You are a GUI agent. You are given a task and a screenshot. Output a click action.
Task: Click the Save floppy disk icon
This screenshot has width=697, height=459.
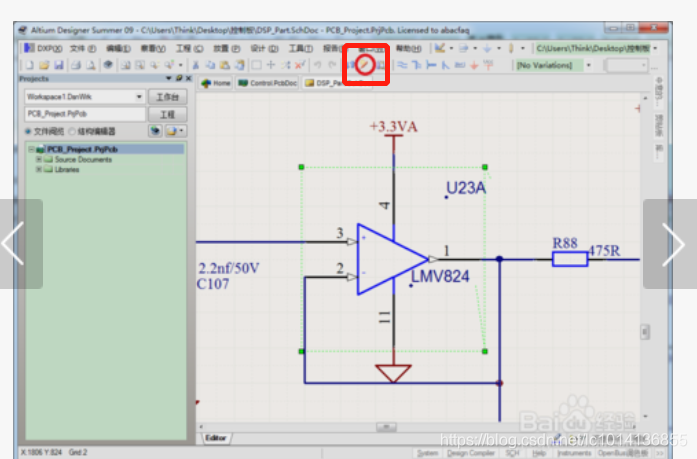point(59,65)
